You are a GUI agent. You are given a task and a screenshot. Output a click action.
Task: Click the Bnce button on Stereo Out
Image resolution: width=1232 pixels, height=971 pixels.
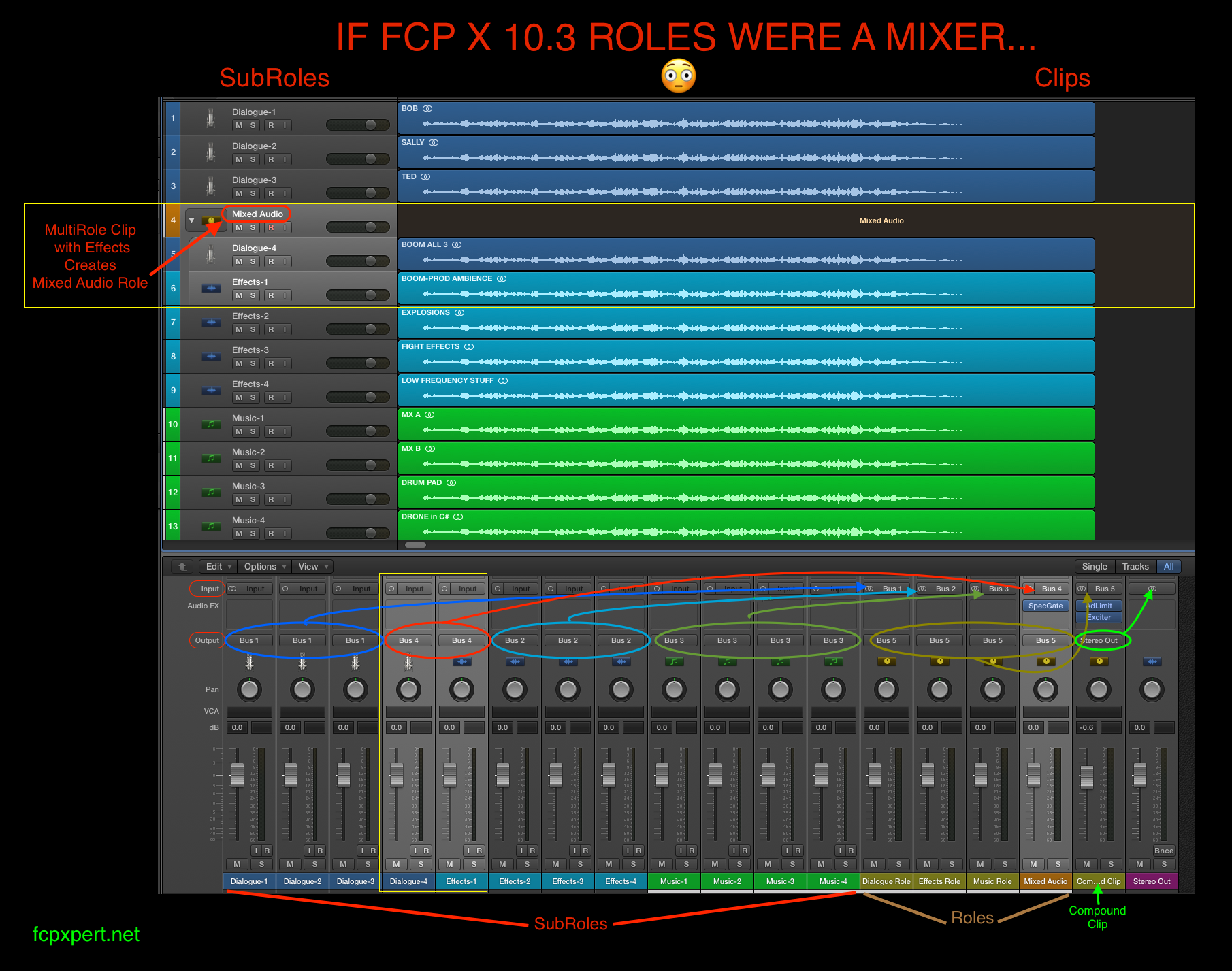1163,851
